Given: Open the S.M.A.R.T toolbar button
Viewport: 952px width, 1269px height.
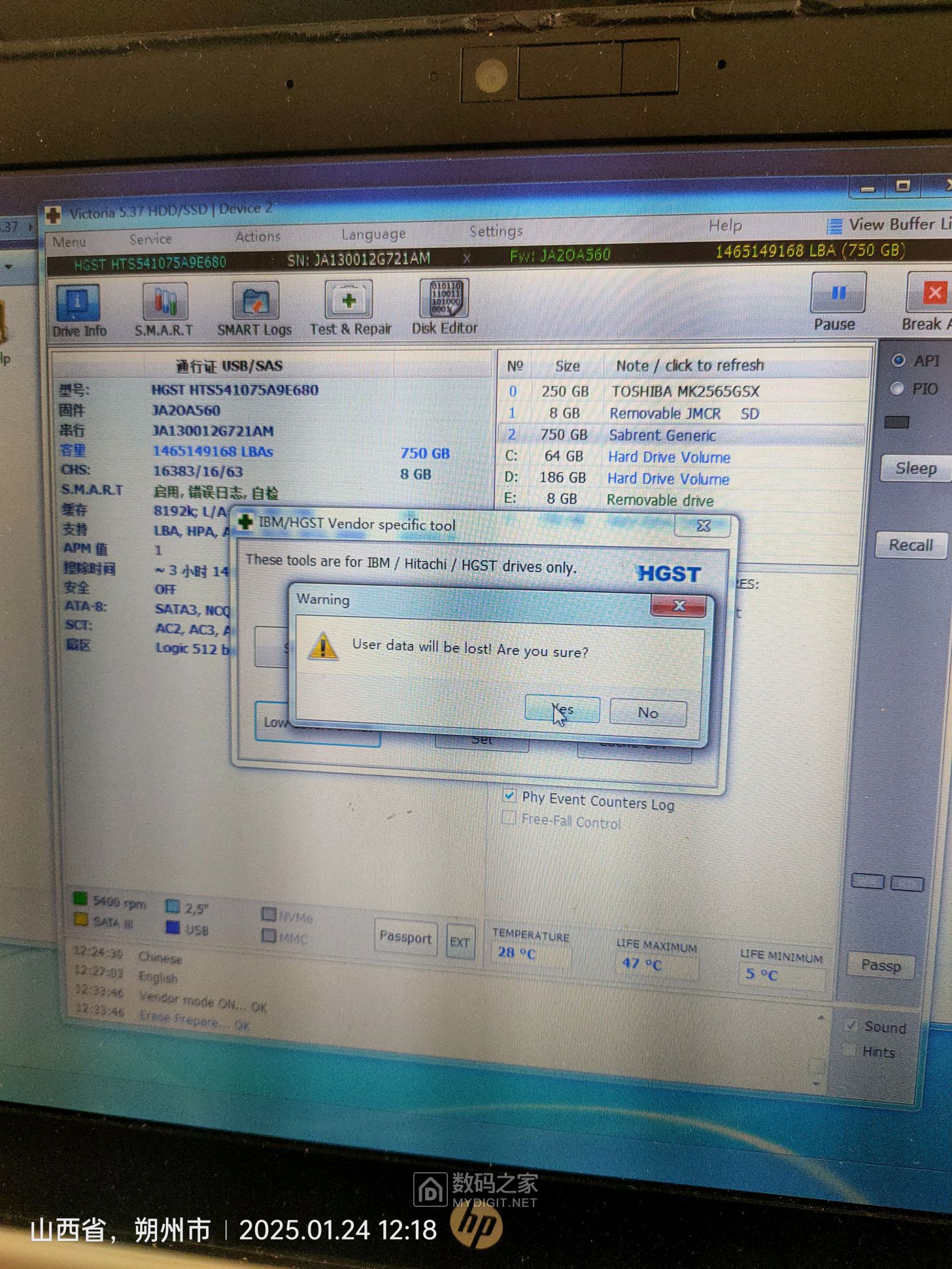Looking at the screenshot, I should pyautogui.click(x=164, y=309).
